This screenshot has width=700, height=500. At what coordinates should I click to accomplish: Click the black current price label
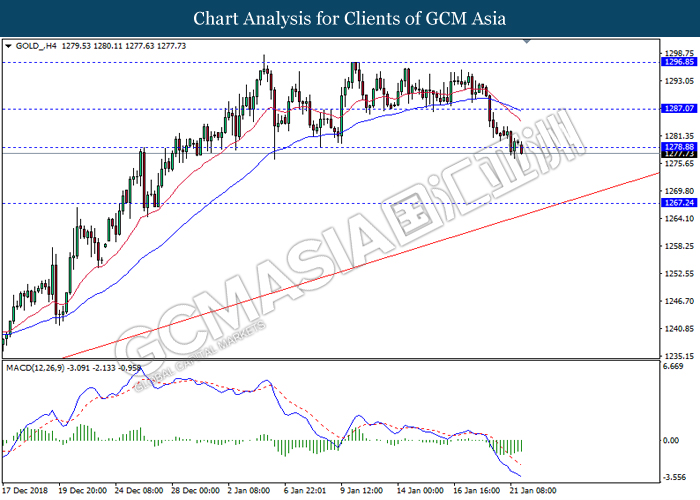(679, 154)
